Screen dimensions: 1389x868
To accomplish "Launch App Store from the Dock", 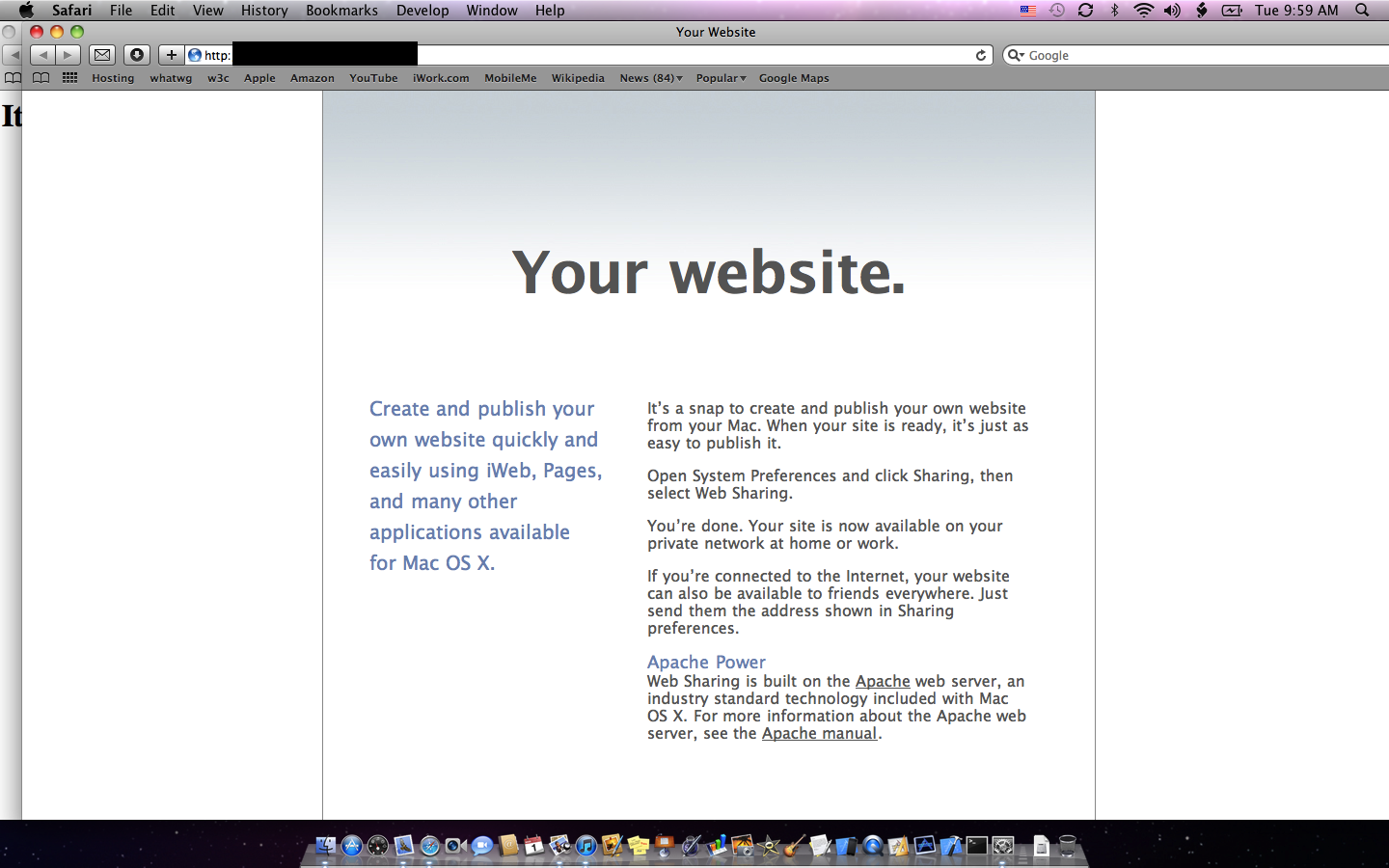I will click(352, 846).
